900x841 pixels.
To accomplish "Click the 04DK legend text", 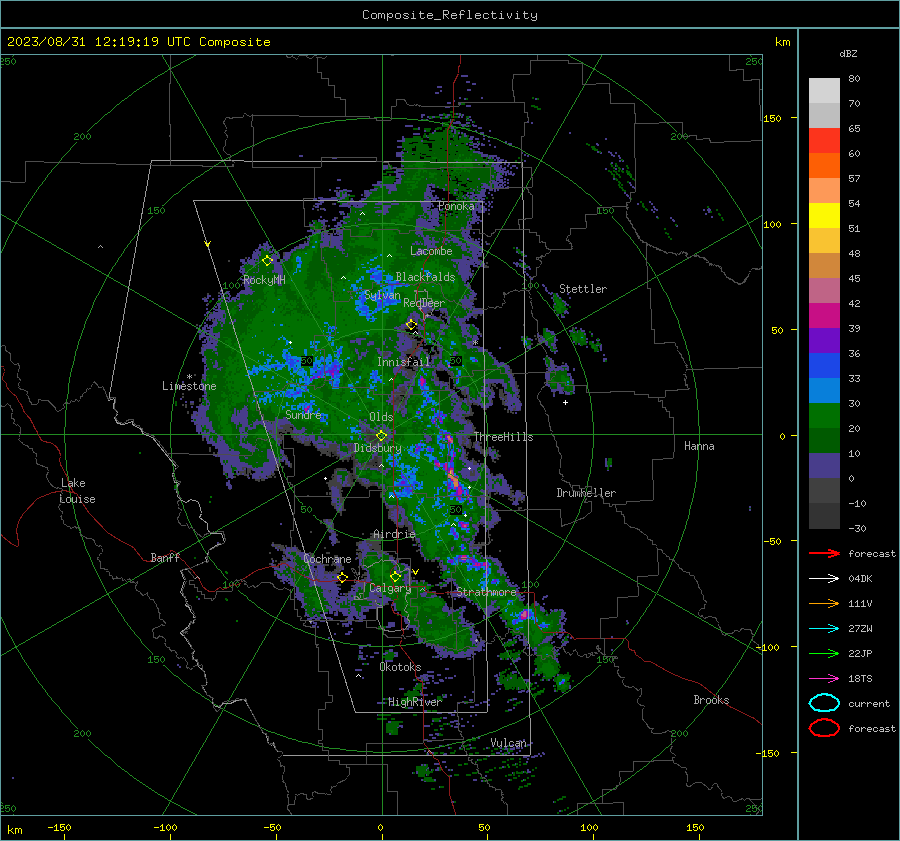I will click(860, 578).
